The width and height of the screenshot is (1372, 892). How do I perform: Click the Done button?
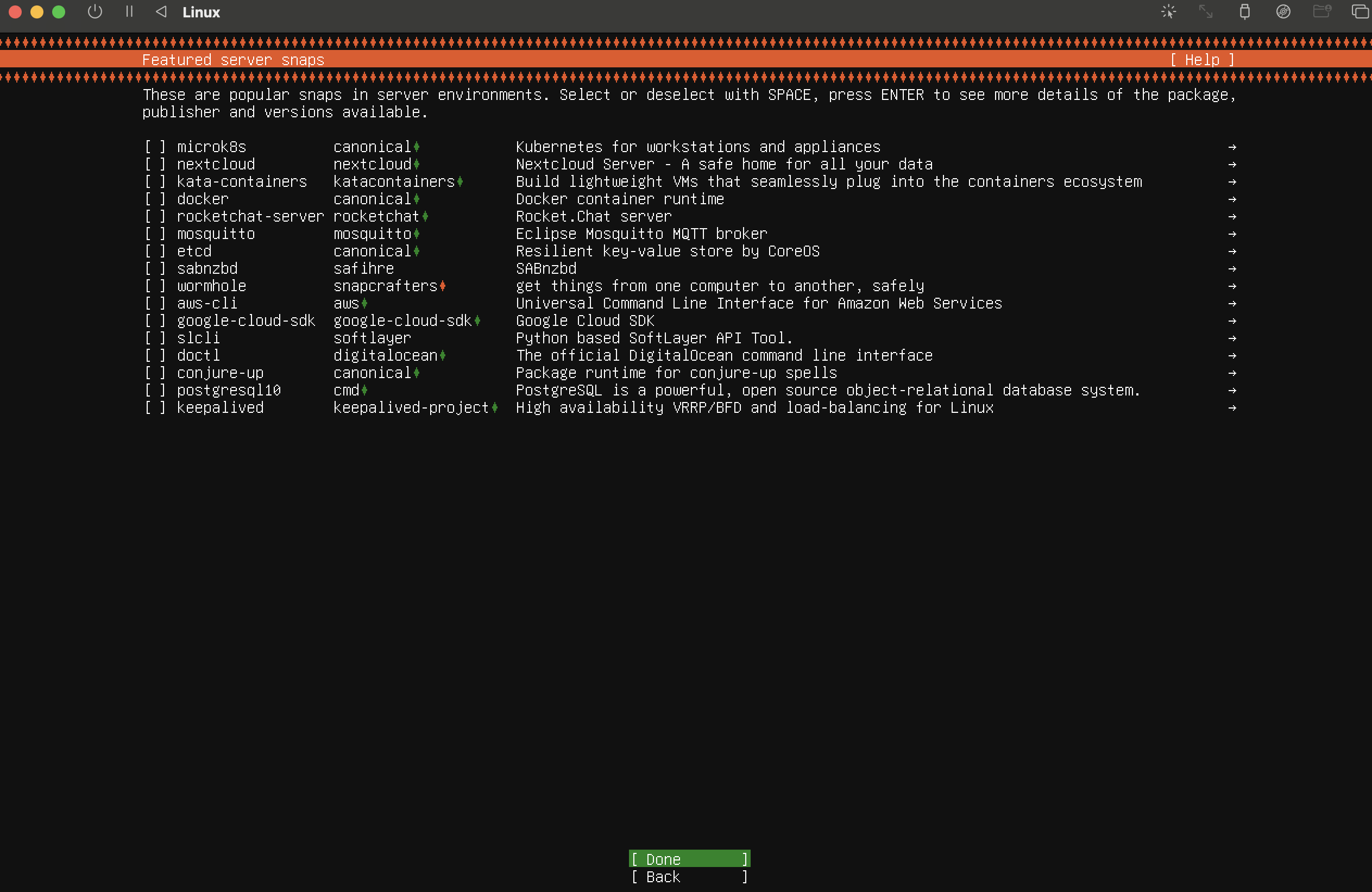(689, 859)
